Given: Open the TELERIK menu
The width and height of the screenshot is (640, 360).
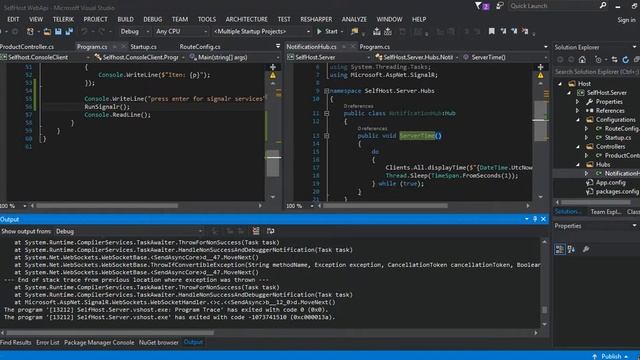Looking at the screenshot, I should [x=63, y=19].
